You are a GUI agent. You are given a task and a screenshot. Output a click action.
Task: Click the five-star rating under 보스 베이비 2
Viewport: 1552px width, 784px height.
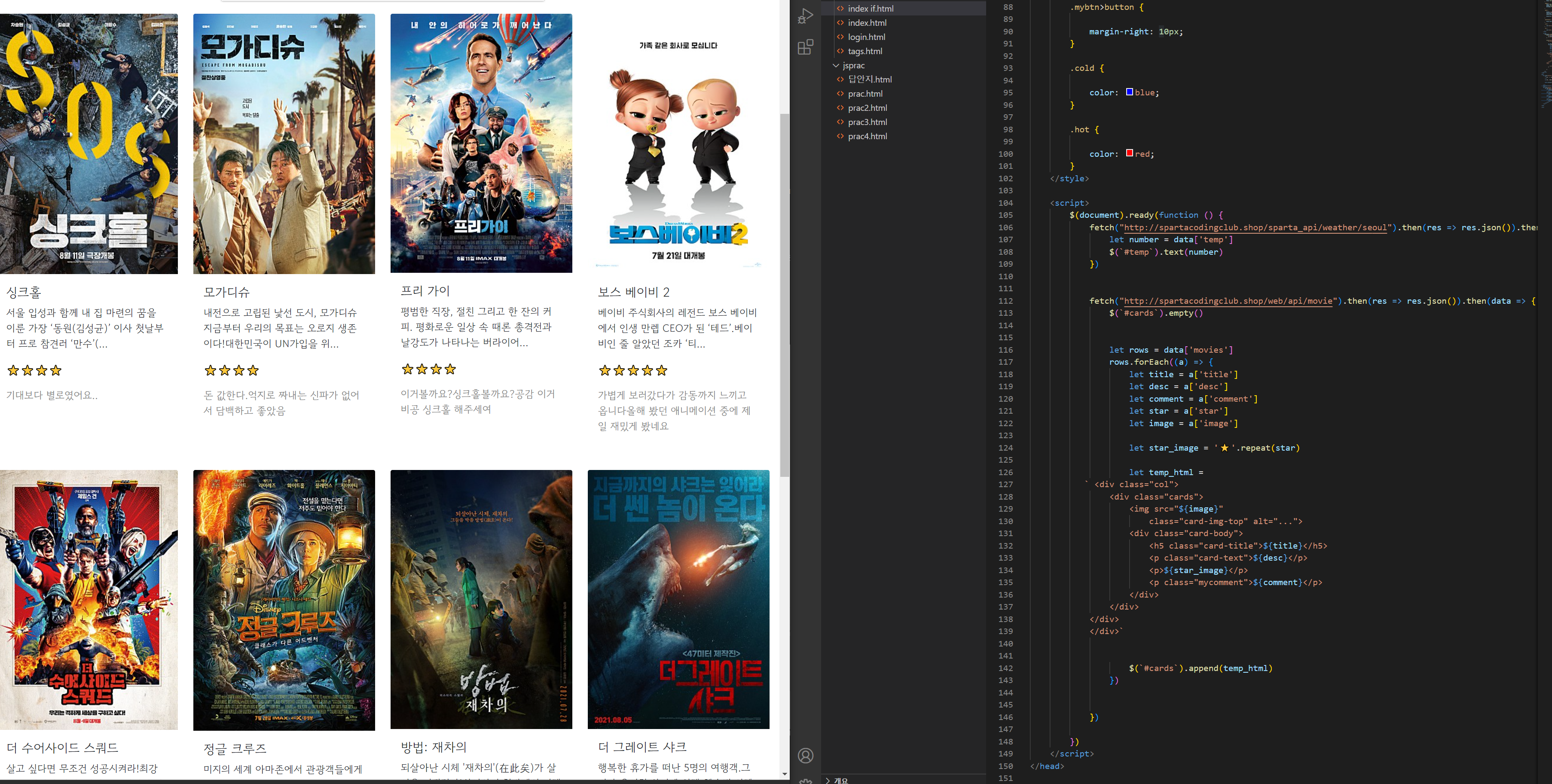click(x=633, y=370)
